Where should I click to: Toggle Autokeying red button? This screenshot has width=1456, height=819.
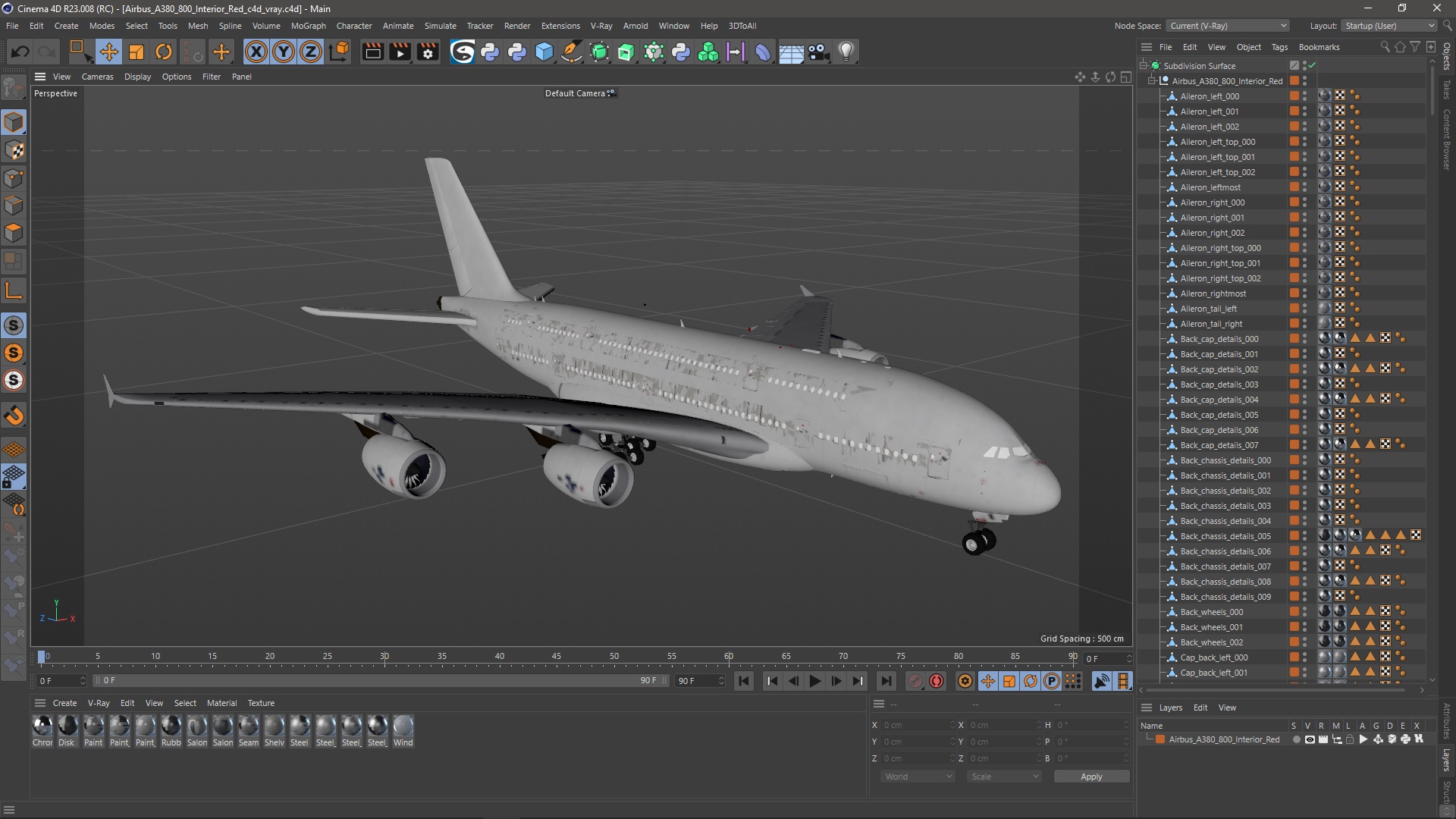(937, 681)
